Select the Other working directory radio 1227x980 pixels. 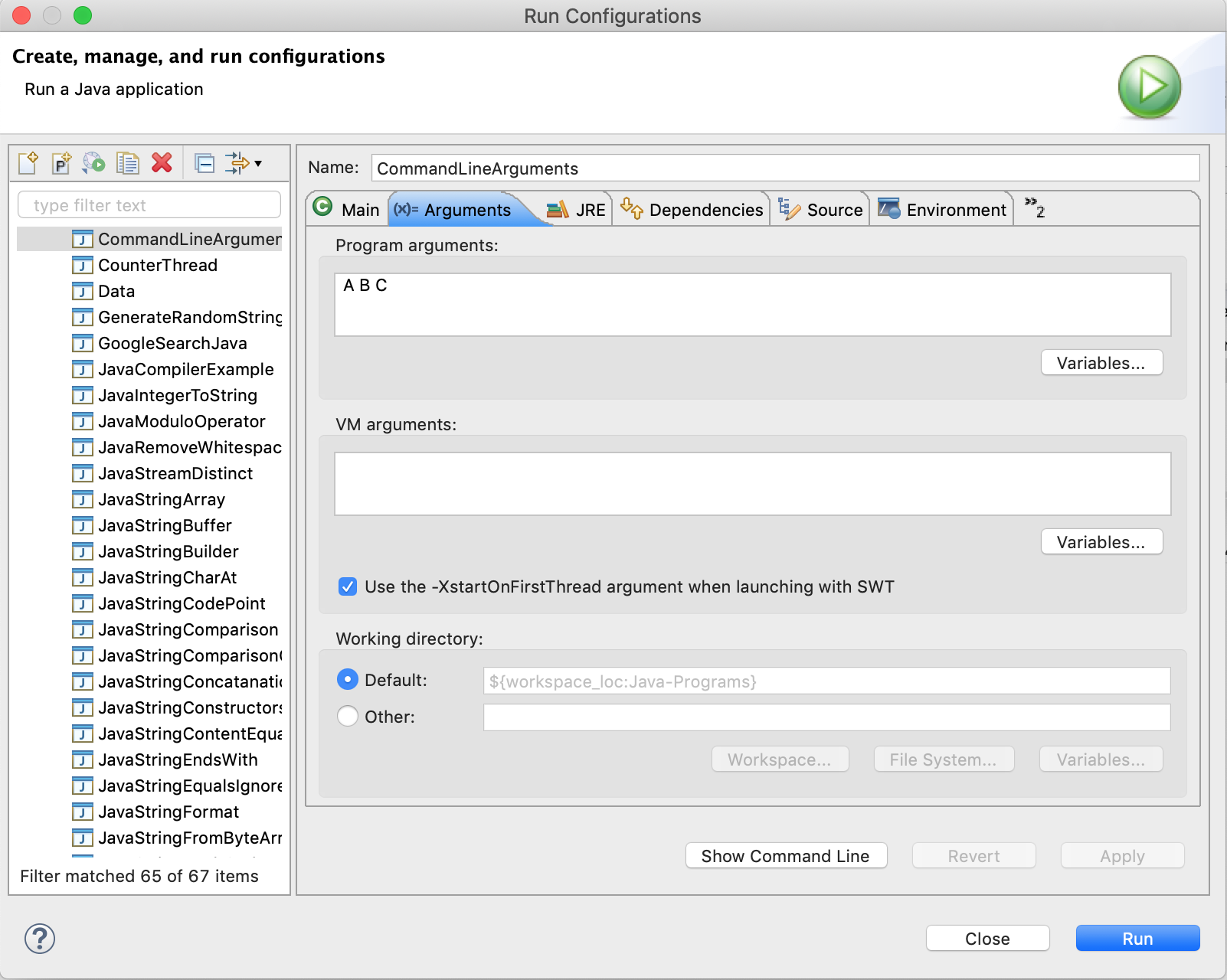click(x=348, y=716)
